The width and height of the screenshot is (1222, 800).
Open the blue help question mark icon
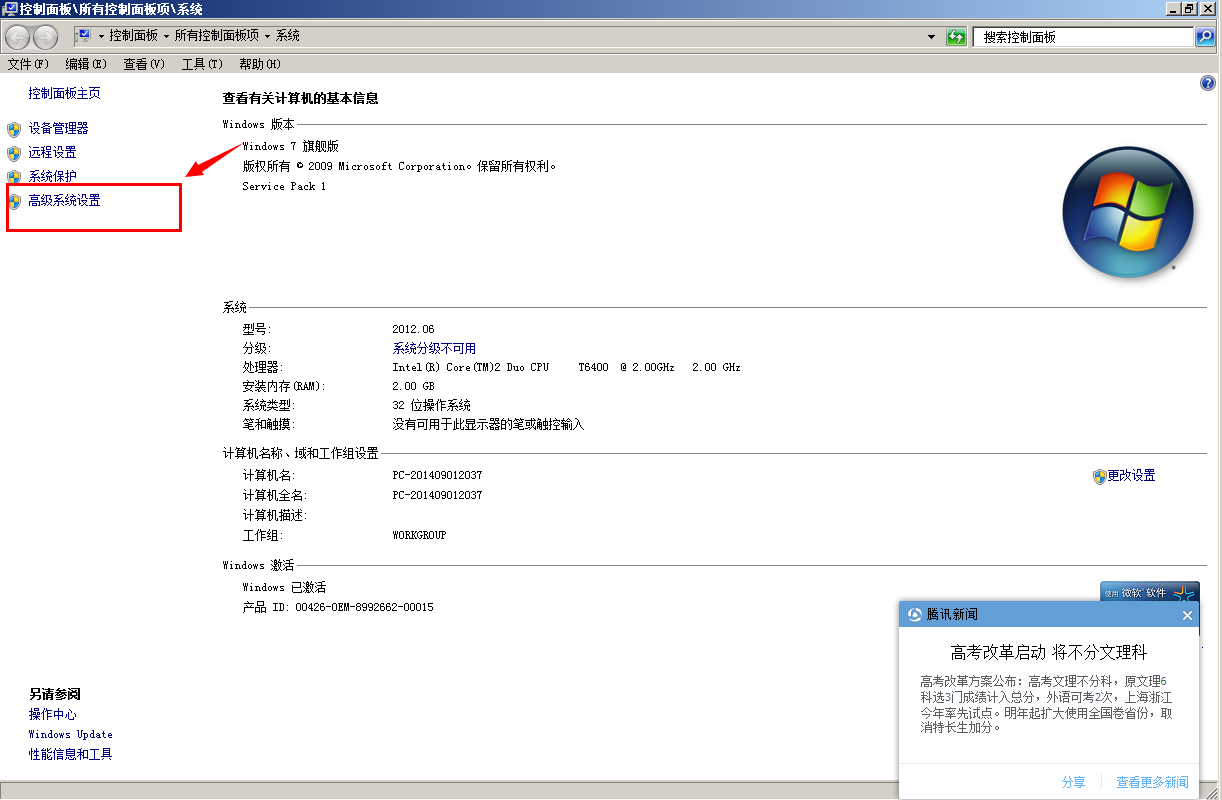coord(1207,84)
